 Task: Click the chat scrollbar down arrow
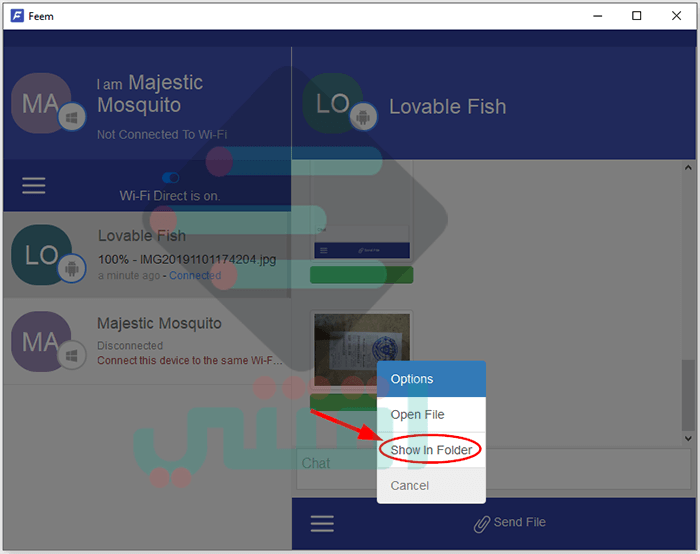click(688, 438)
